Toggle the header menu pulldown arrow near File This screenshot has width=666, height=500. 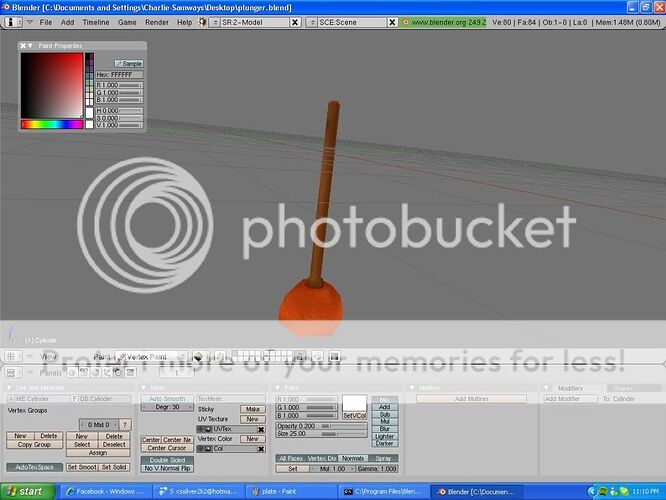(30, 22)
